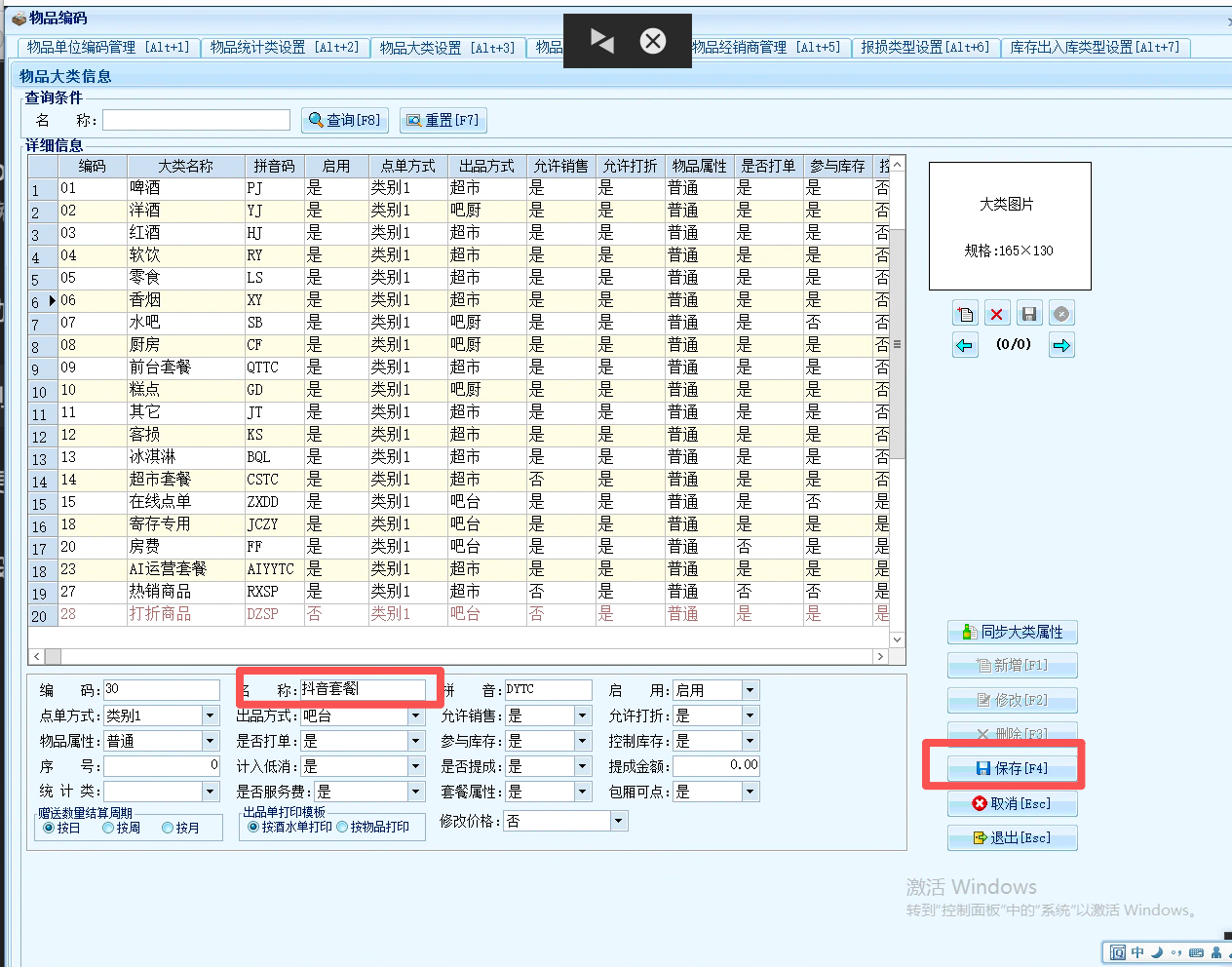Go to next picture with right arrow
Viewport: 1232px width, 967px height.
pyautogui.click(x=1061, y=345)
